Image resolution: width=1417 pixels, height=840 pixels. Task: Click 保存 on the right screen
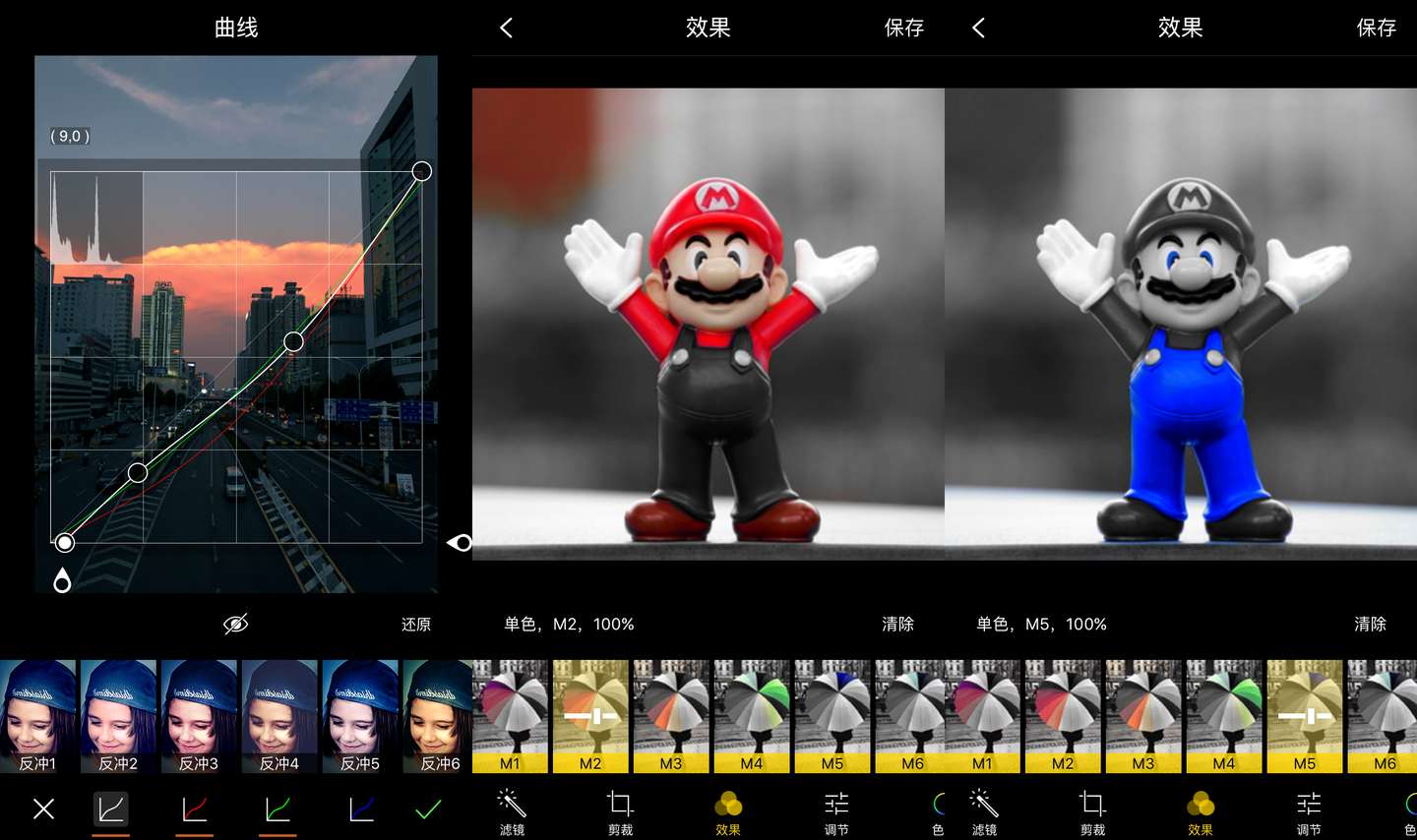click(1377, 28)
